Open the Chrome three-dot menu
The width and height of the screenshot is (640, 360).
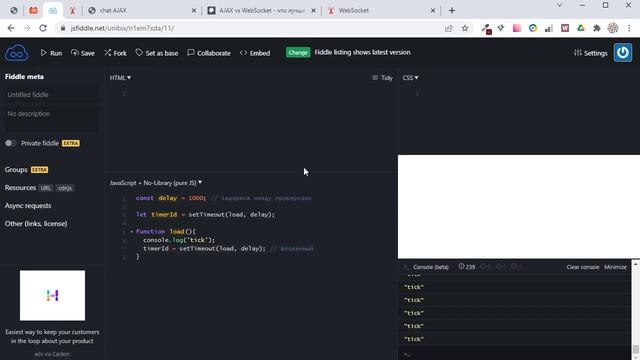click(629, 28)
